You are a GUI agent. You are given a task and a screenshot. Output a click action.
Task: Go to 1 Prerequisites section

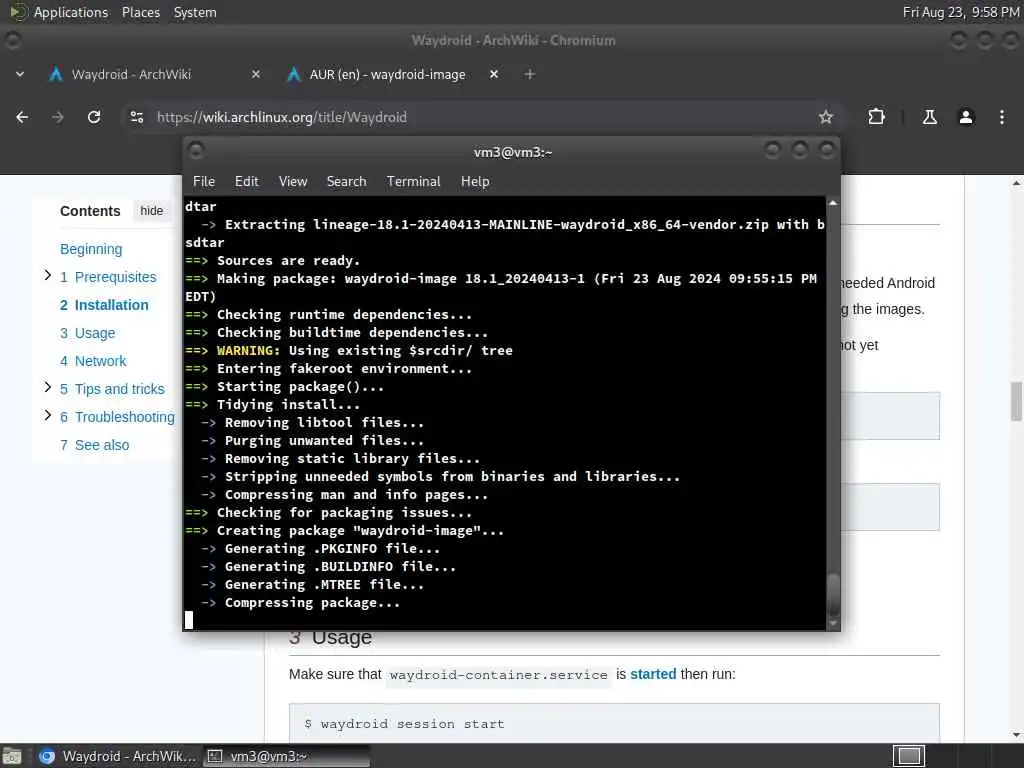tap(108, 277)
